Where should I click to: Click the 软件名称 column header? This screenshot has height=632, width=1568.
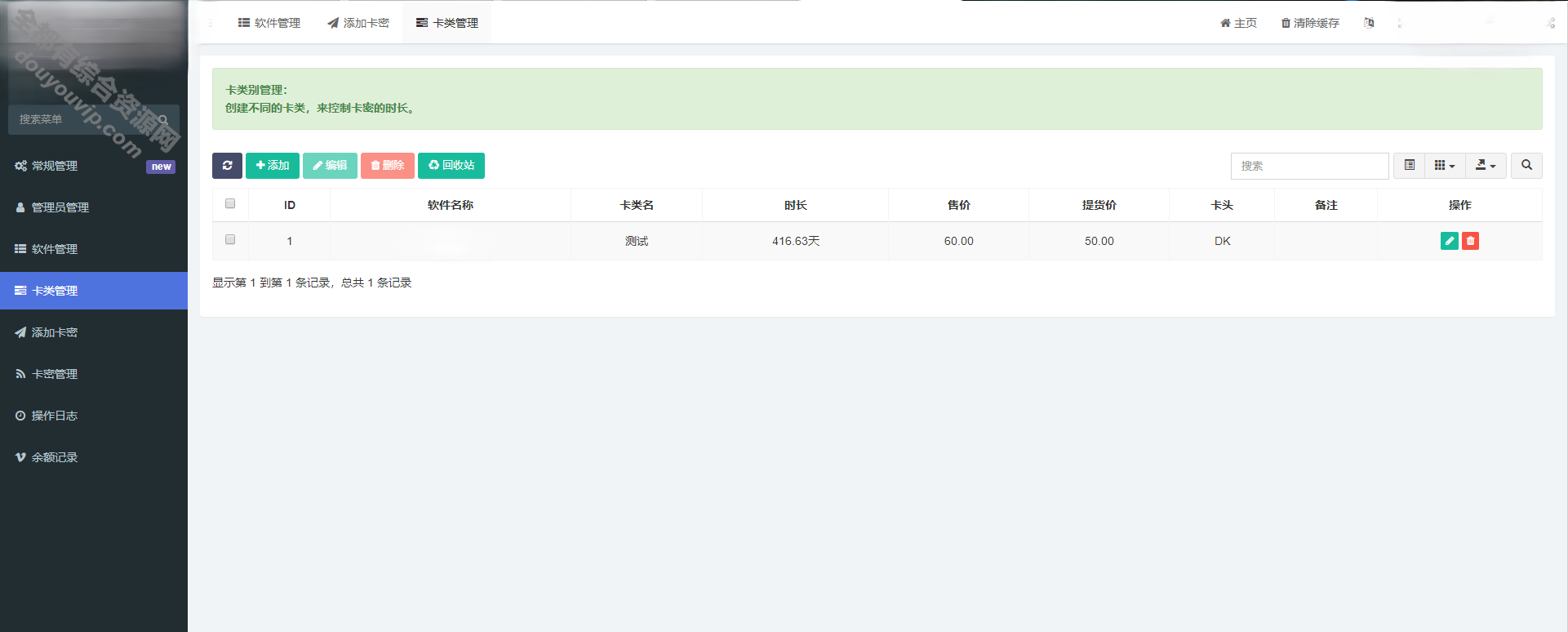tap(451, 205)
